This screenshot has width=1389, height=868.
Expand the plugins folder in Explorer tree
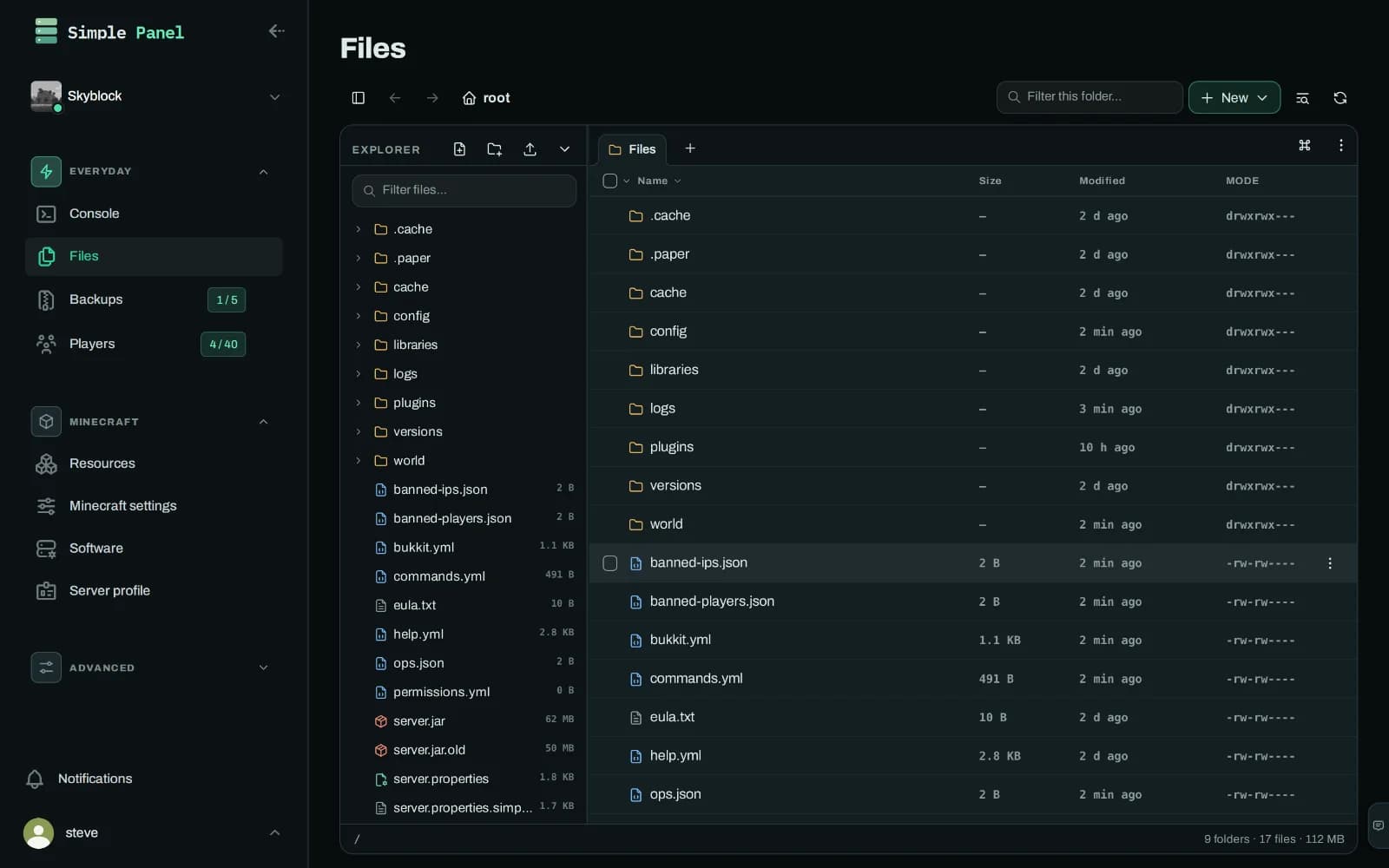click(359, 403)
